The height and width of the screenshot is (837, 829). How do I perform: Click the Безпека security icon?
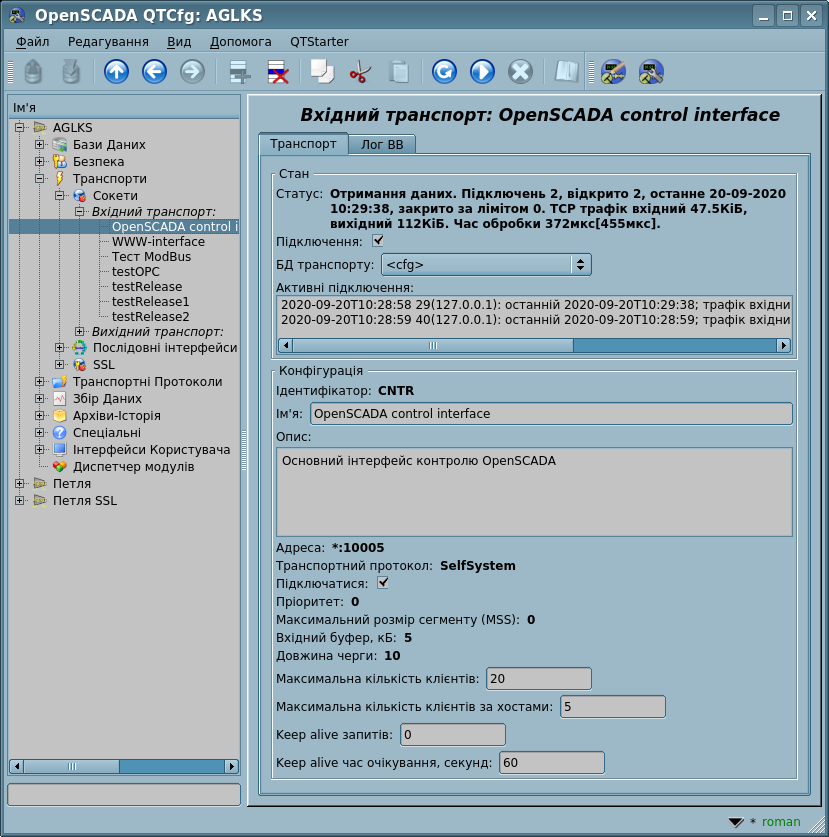coord(60,162)
